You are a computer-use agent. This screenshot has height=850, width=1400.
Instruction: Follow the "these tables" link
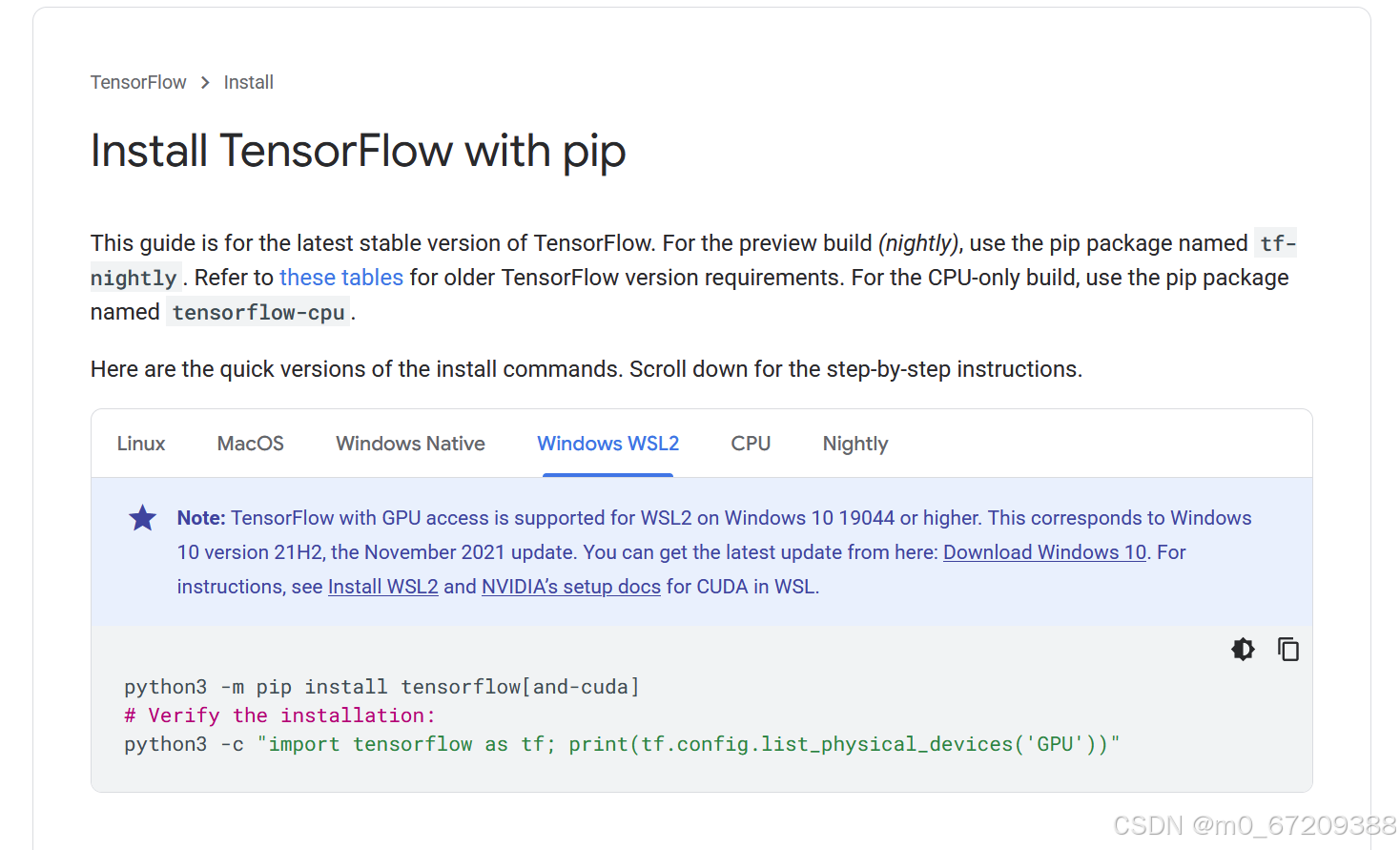(341, 278)
